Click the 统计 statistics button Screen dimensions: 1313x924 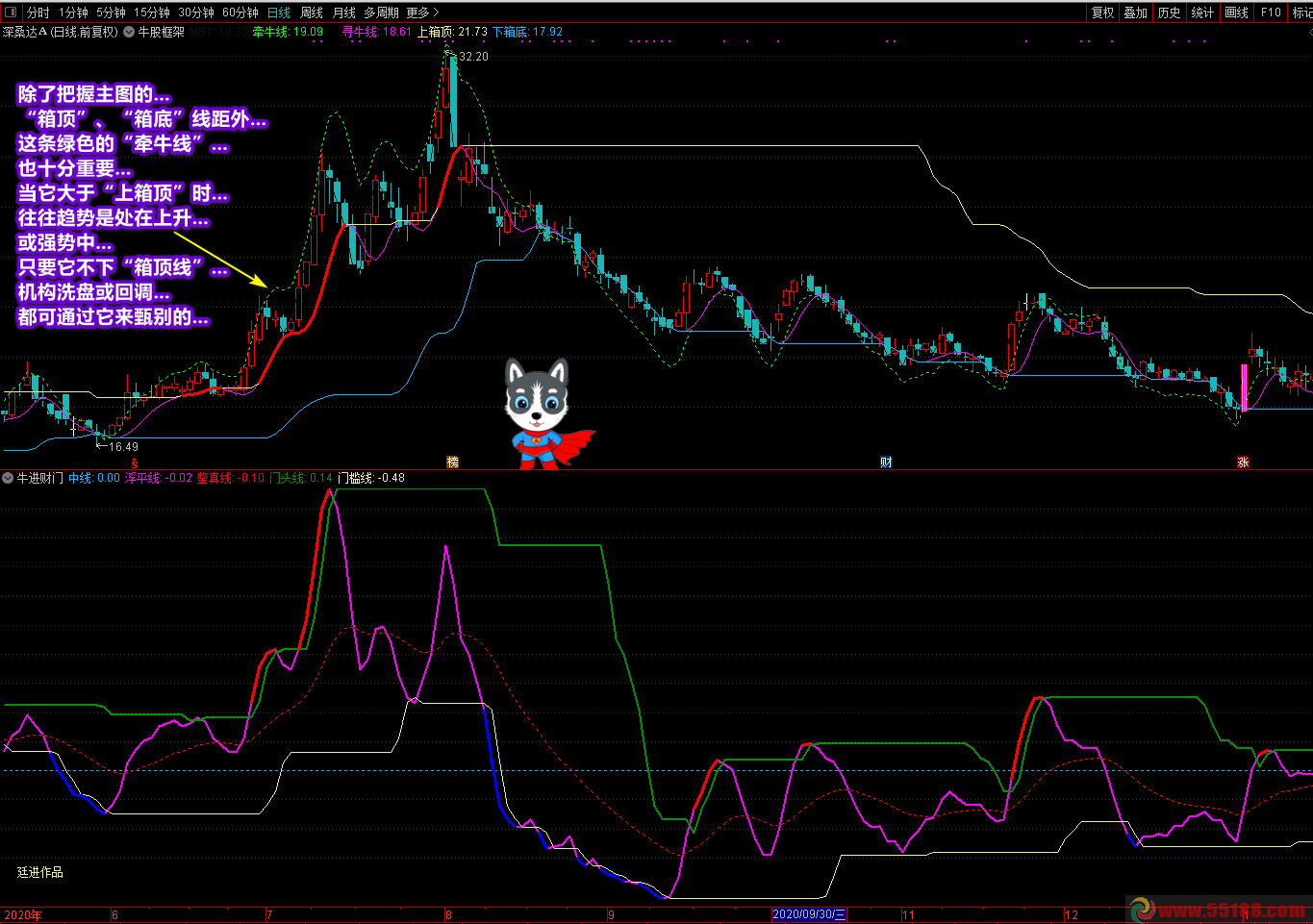pos(1202,12)
